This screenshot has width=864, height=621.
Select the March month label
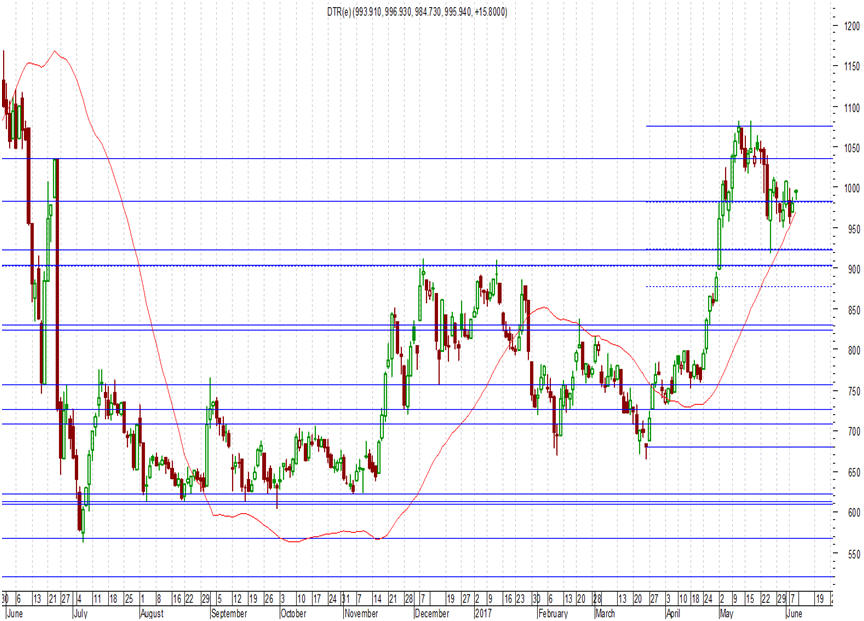click(605, 613)
